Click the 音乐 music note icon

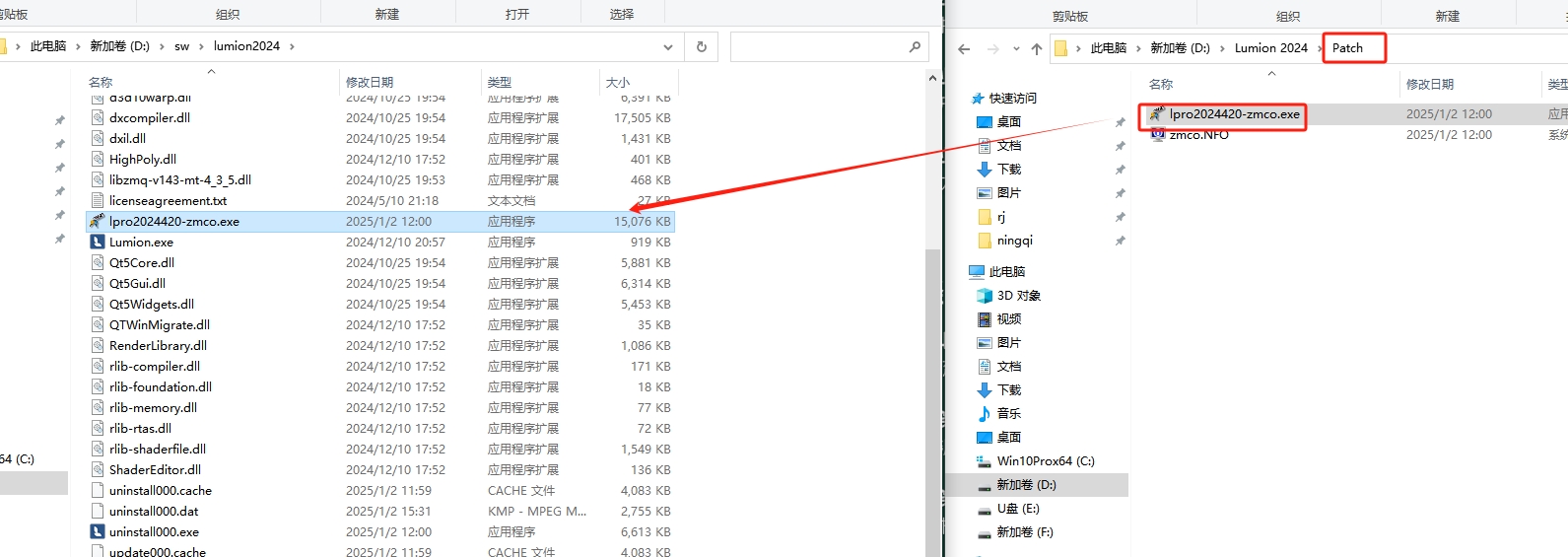tap(984, 413)
